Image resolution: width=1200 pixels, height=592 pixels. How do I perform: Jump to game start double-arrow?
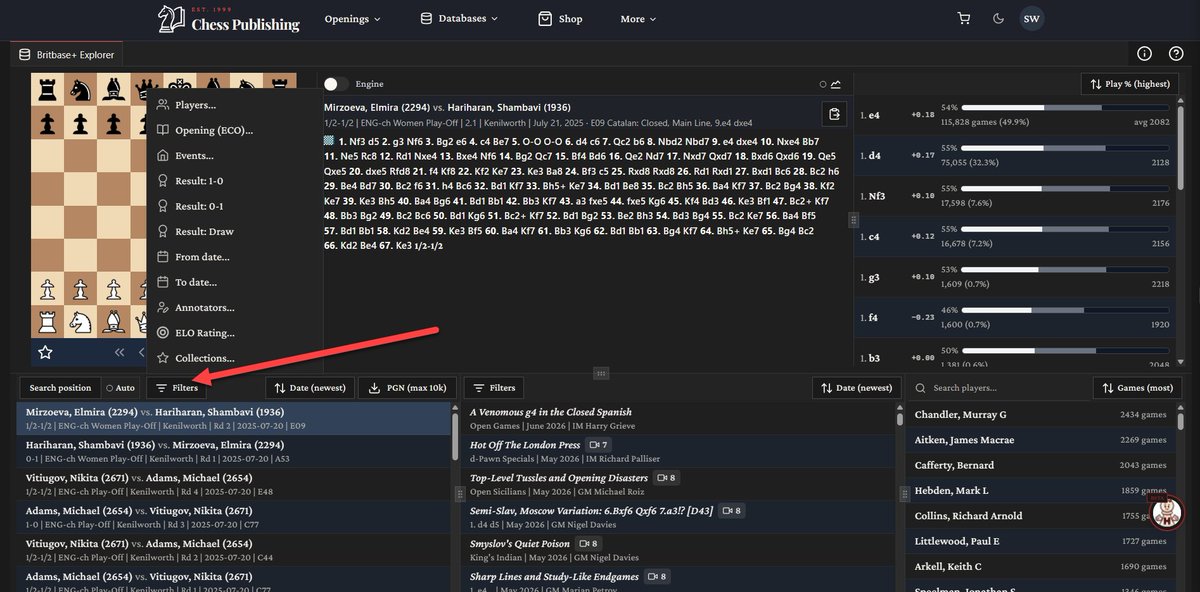[120, 352]
